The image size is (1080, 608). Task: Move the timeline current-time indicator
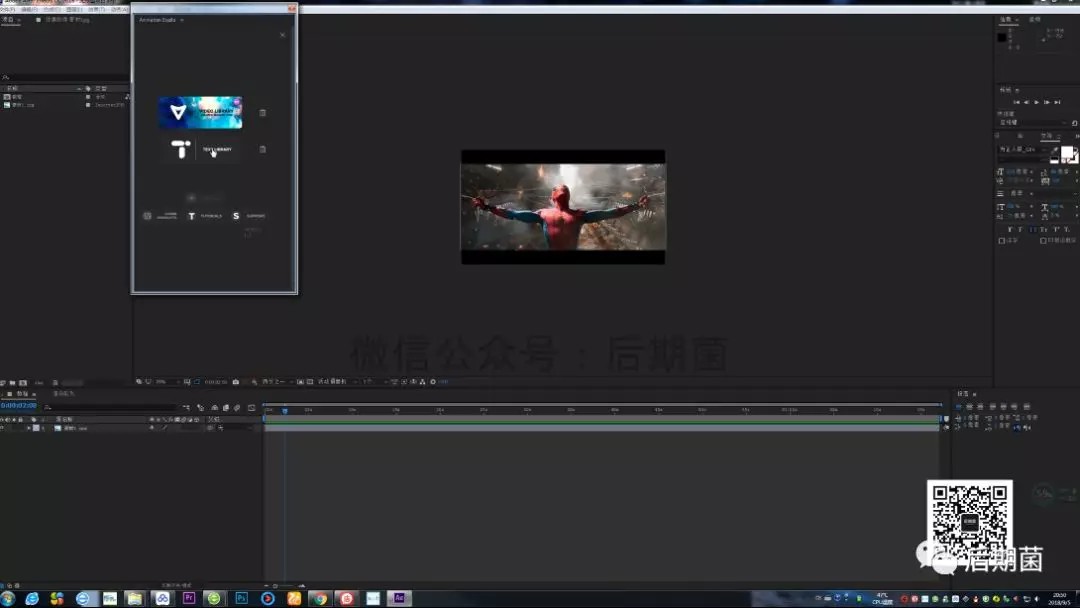284,410
